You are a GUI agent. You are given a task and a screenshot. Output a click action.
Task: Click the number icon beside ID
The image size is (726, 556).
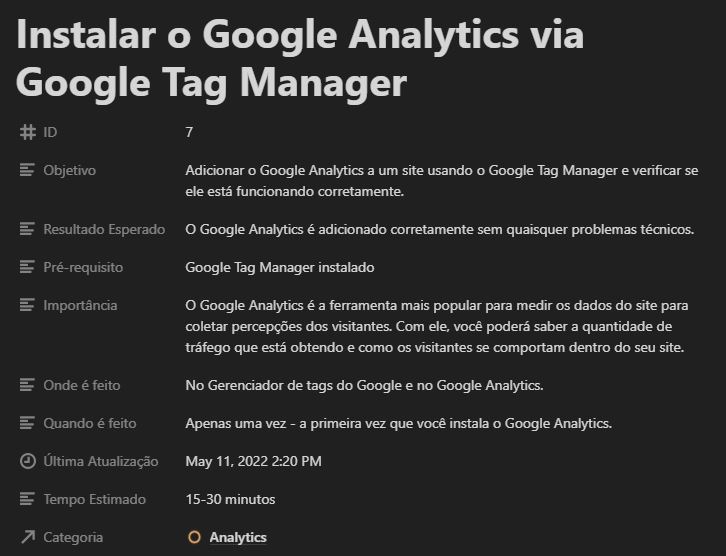27,132
